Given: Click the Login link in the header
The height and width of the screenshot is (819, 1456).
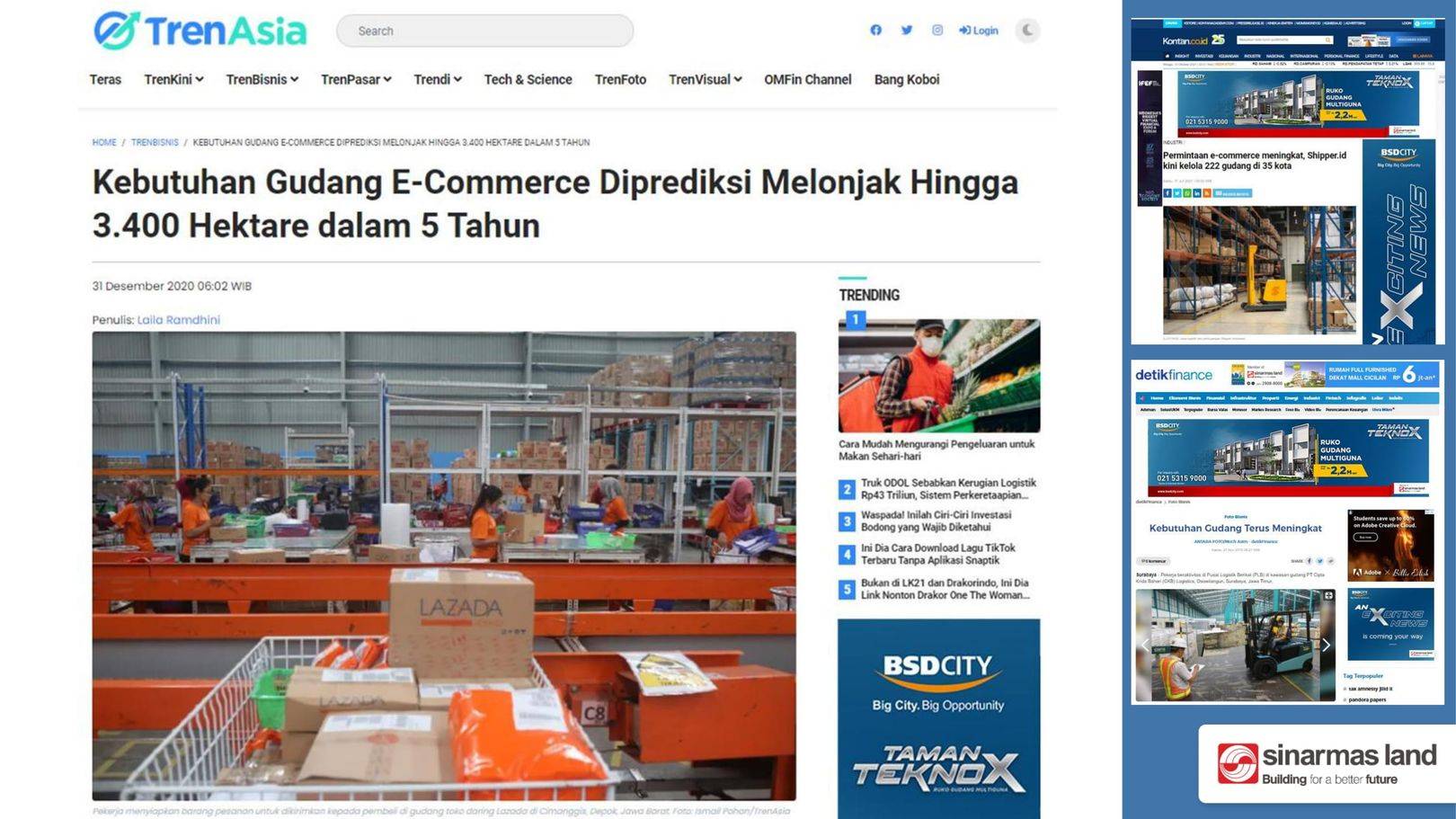Looking at the screenshot, I should point(978,30).
